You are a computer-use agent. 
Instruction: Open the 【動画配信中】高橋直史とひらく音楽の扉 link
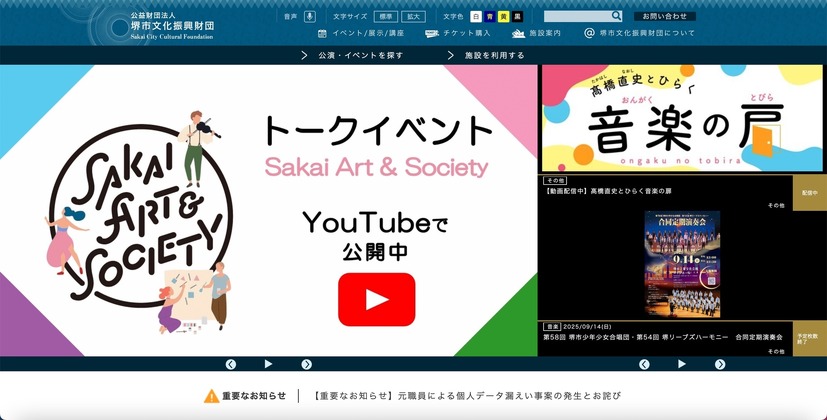pyautogui.click(x=608, y=191)
